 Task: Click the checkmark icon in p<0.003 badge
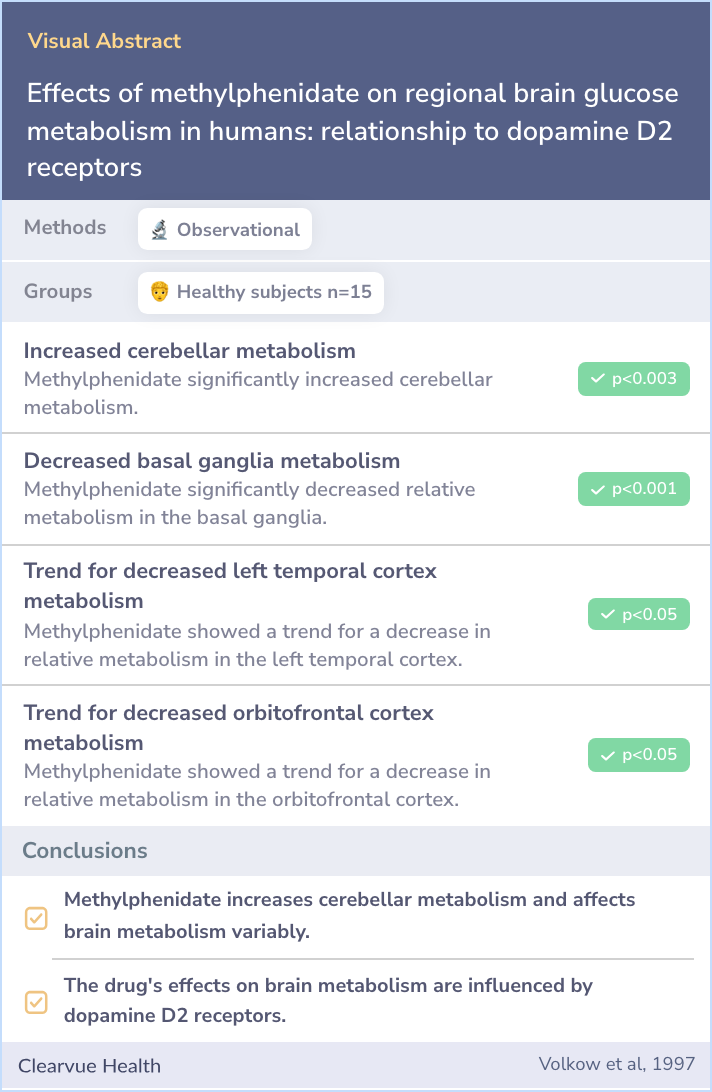[597, 379]
